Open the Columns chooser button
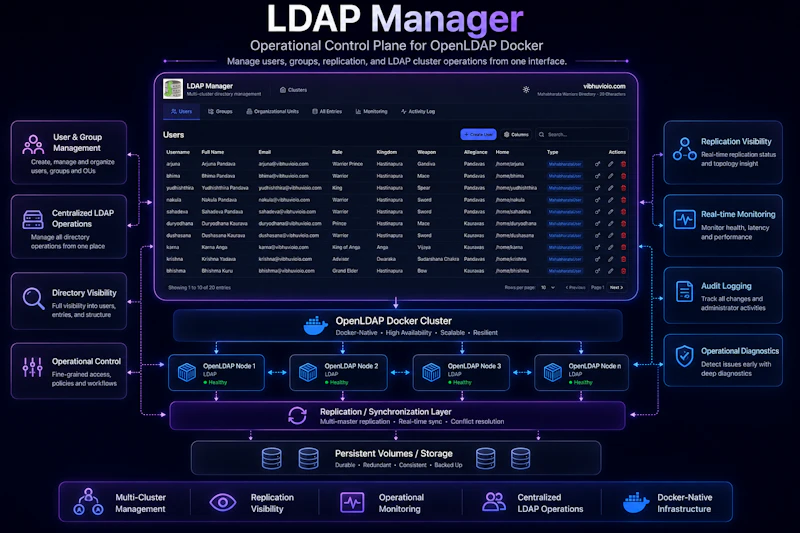Screen dimensions: 800x533 point(516,135)
